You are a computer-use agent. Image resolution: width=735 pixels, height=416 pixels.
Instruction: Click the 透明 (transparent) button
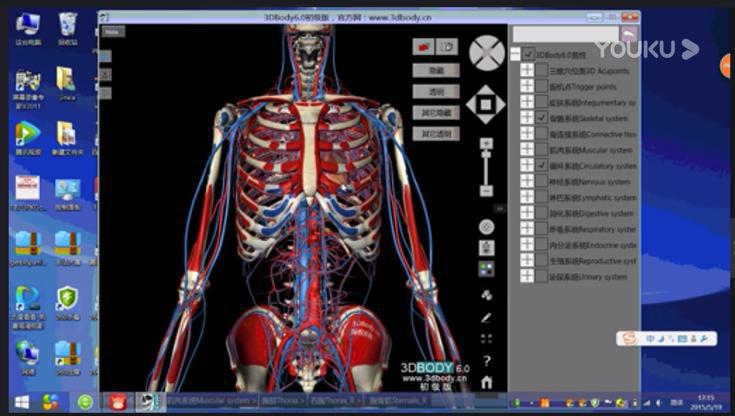[436, 91]
